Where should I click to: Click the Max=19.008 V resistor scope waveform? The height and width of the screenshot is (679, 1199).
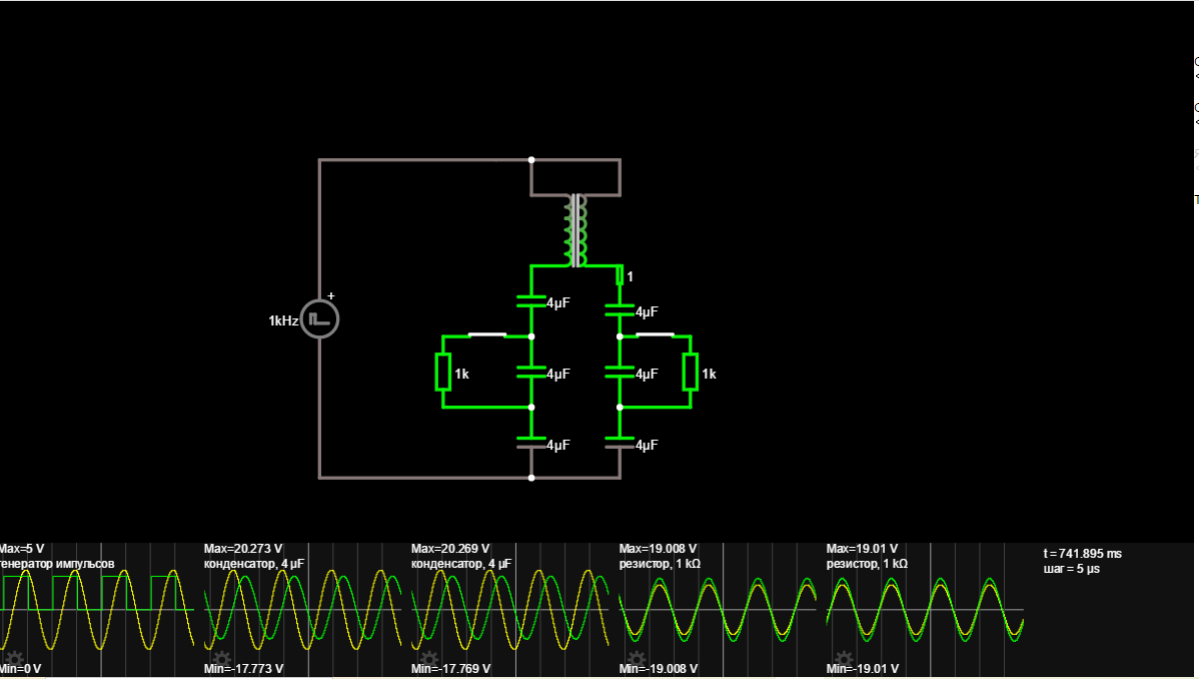coord(717,610)
